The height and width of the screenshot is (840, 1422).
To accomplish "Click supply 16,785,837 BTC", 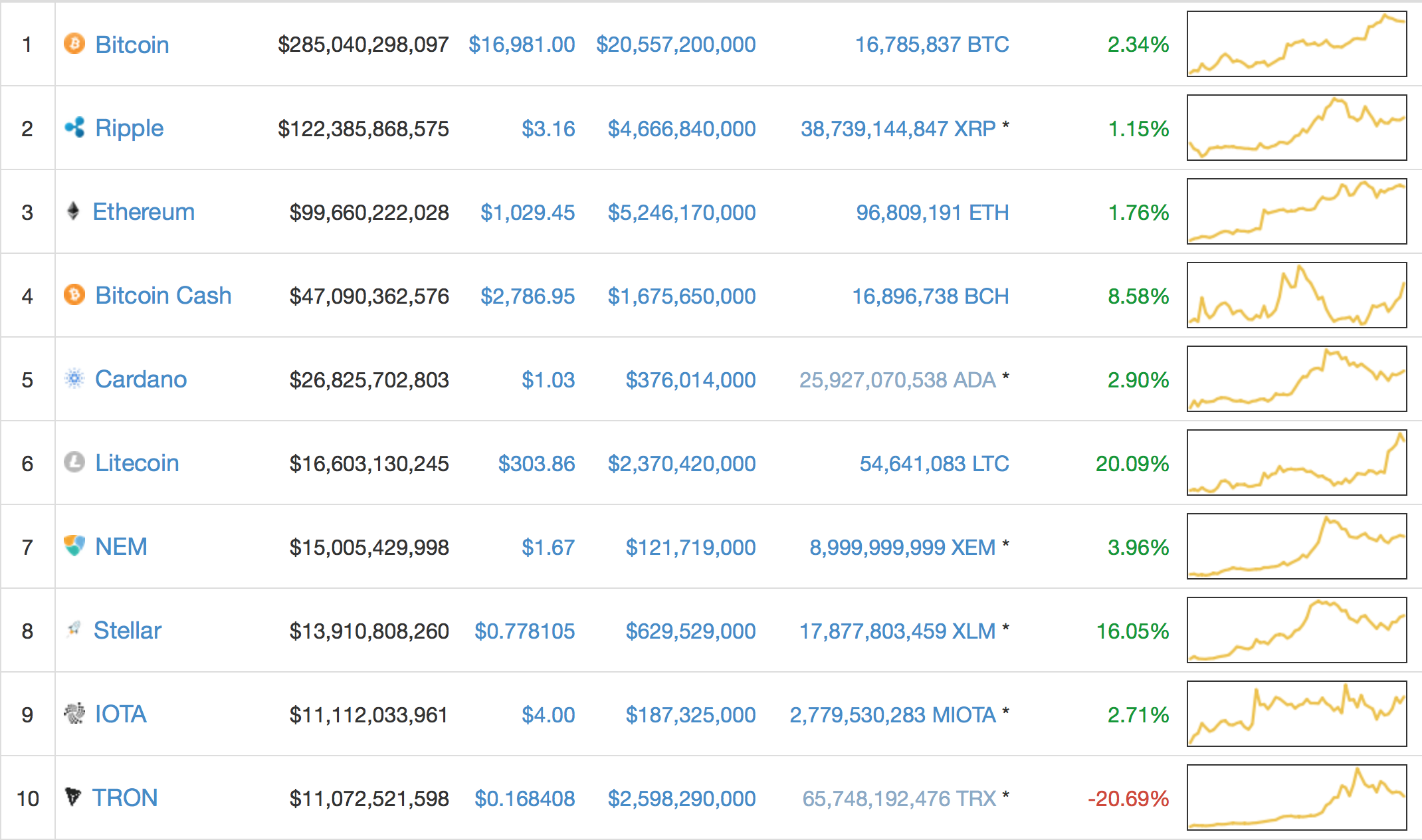I will (x=932, y=45).
